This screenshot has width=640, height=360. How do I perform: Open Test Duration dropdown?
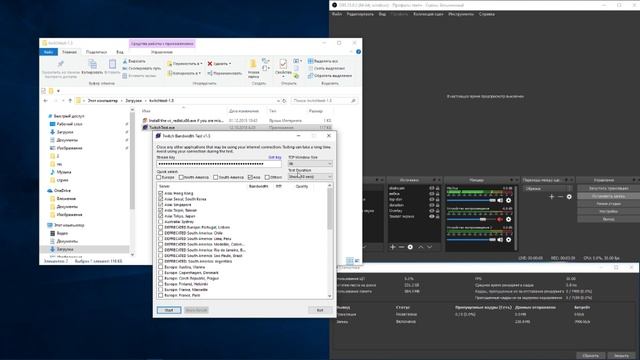310,177
